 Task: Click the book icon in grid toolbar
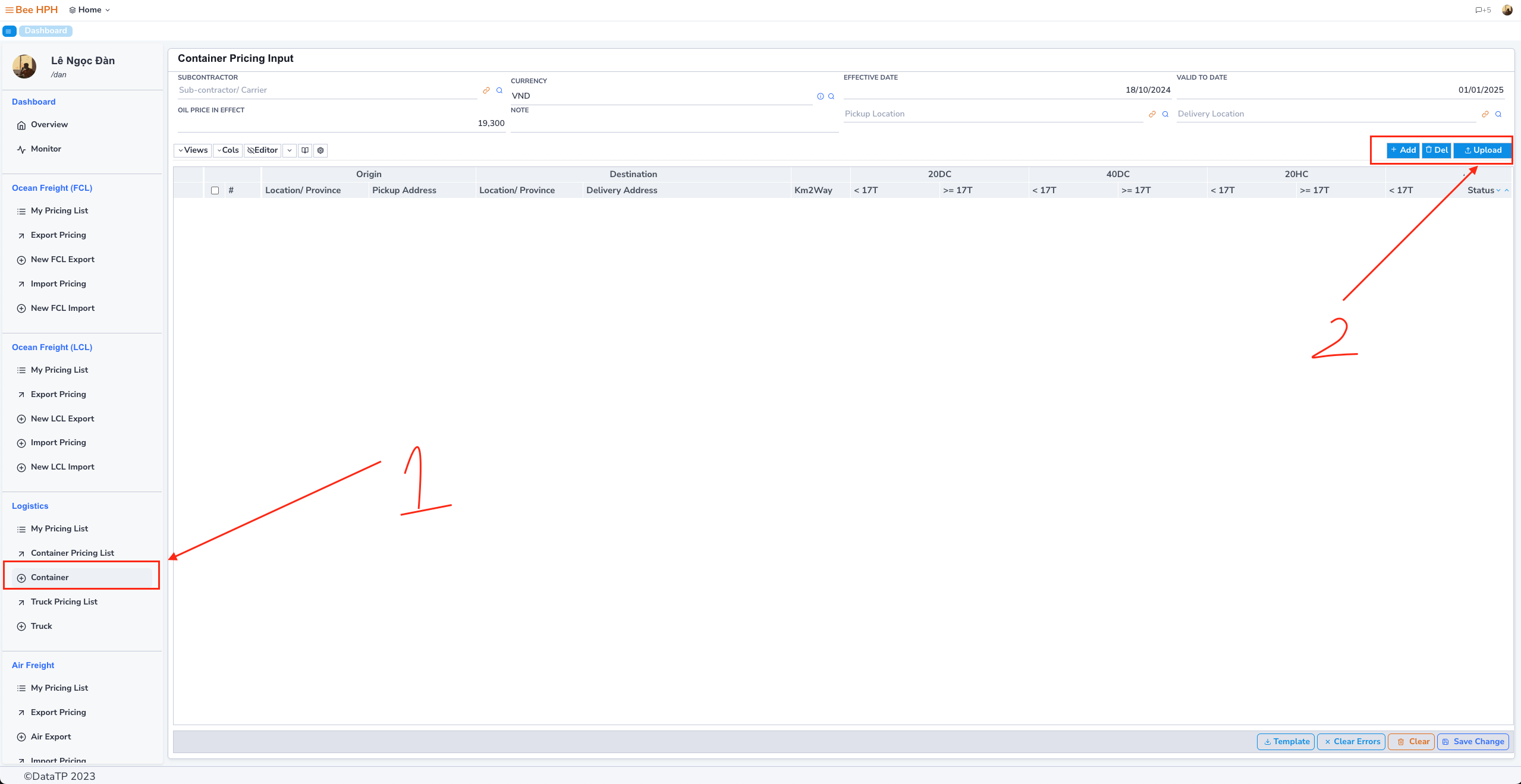point(305,150)
